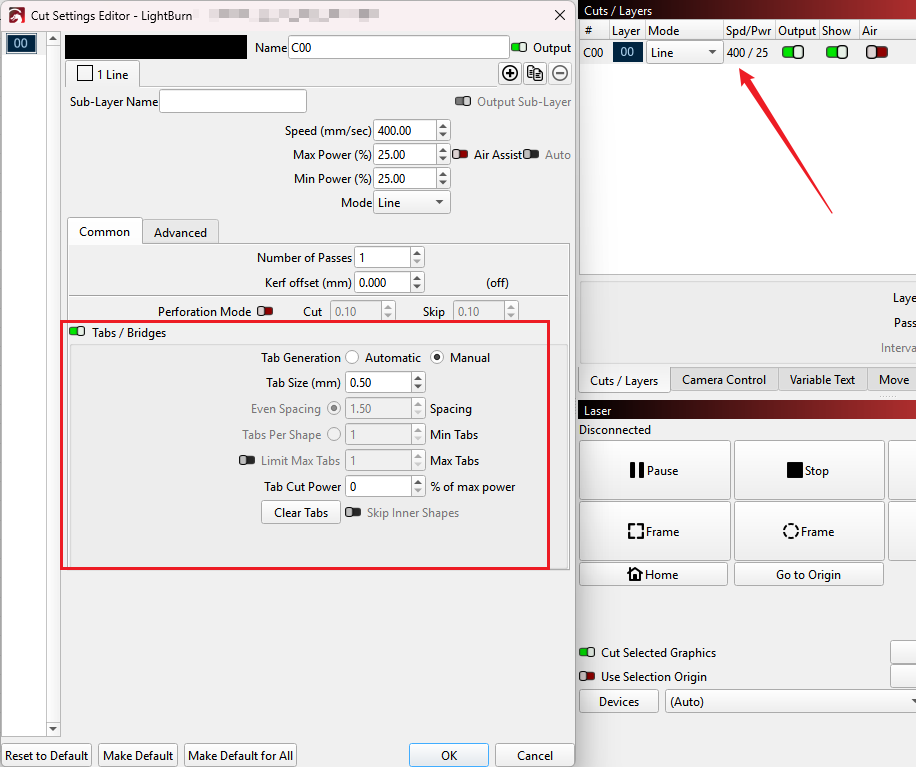Click the circular rubber-band Frame button
Image resolution: width=916 pixels, height=767 pixels.
coord(808,532)
